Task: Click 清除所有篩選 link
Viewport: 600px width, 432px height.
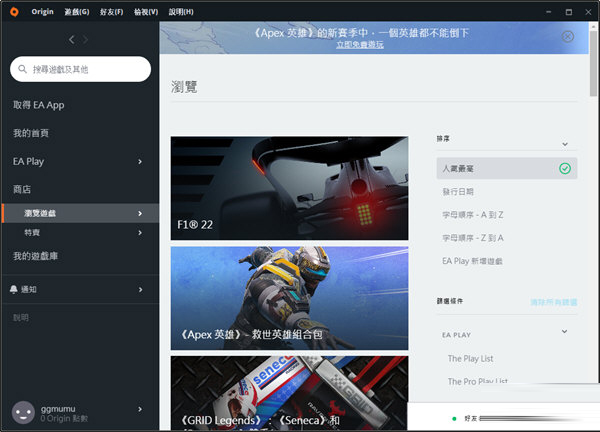Action: pyautogui.click(x=553, y=301)
